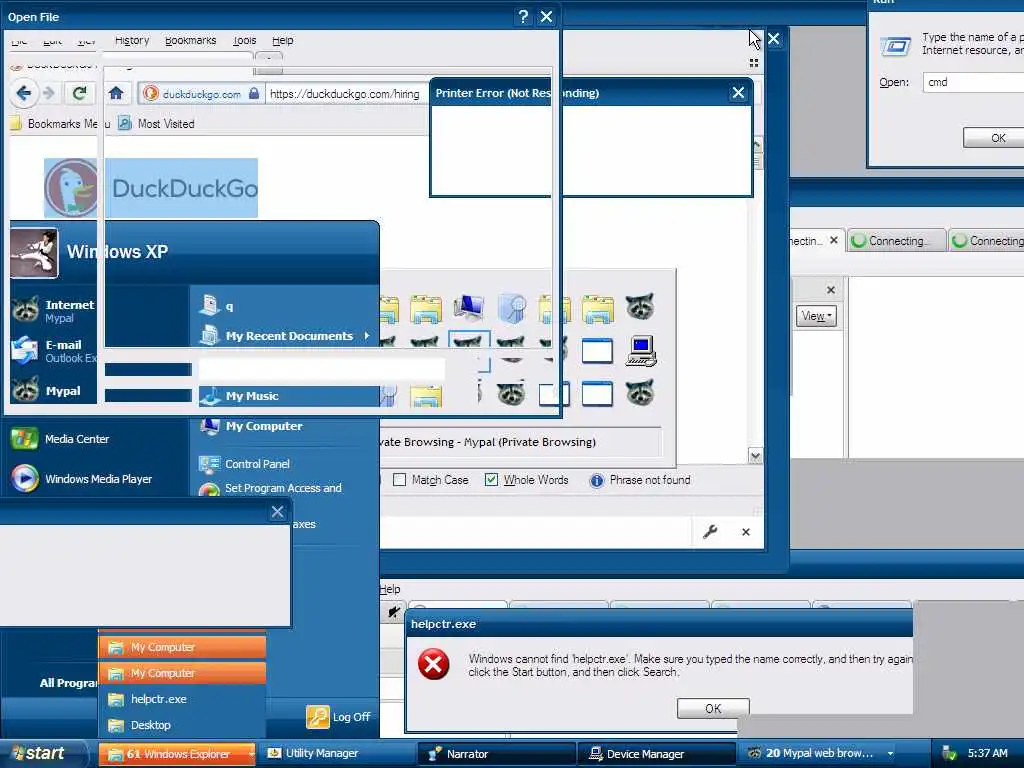The width and height of the screenshot is (1024, 768).
Task: Click the grid icon below the cursor
Action: [x=754, y=63]
